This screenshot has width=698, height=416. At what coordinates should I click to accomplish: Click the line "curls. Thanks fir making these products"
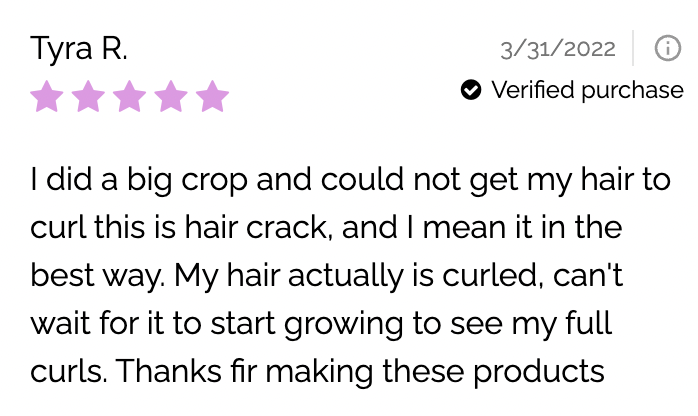click(317, 372)
